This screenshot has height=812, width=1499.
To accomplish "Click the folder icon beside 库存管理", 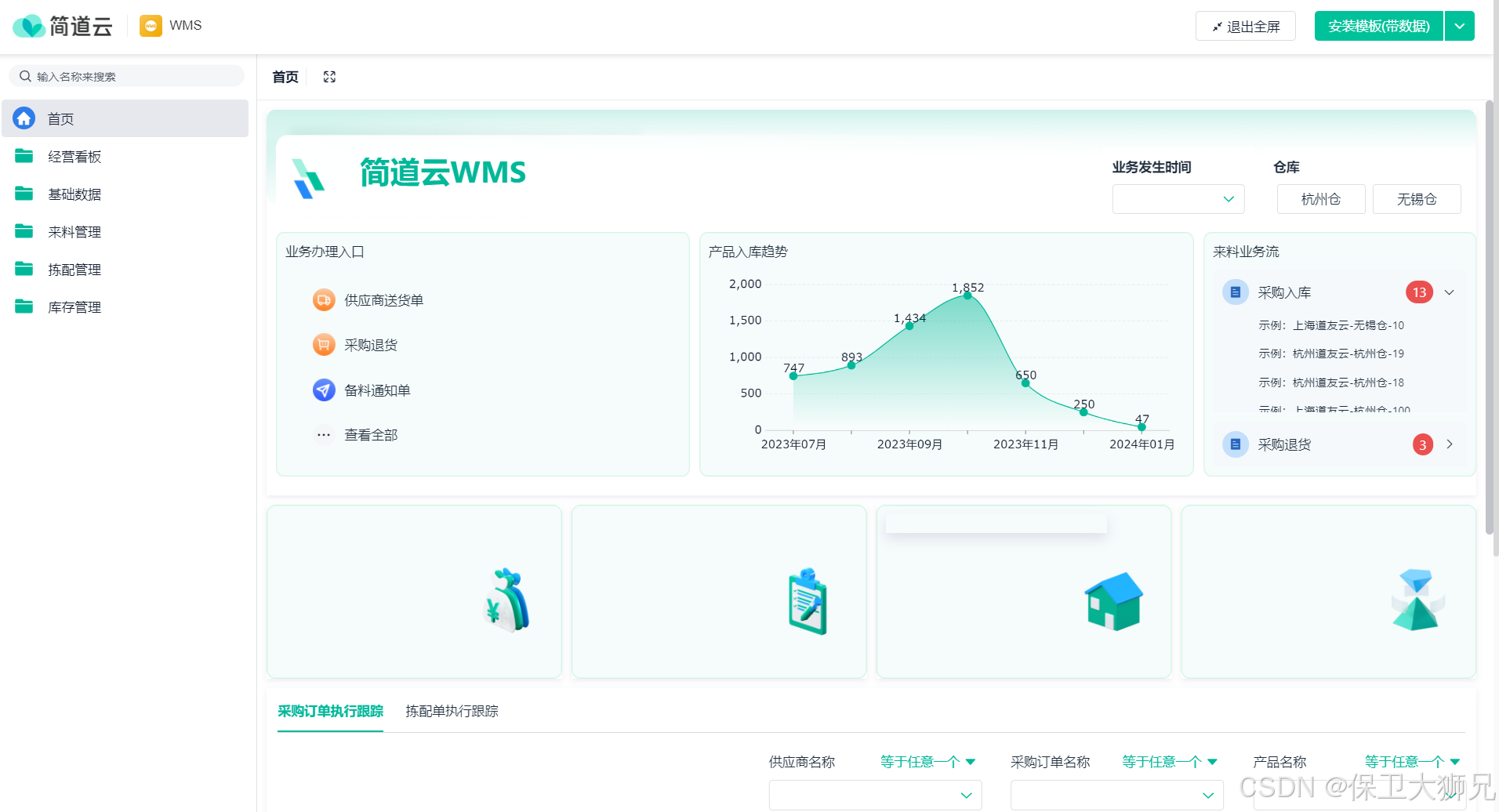I will [24, 306].
